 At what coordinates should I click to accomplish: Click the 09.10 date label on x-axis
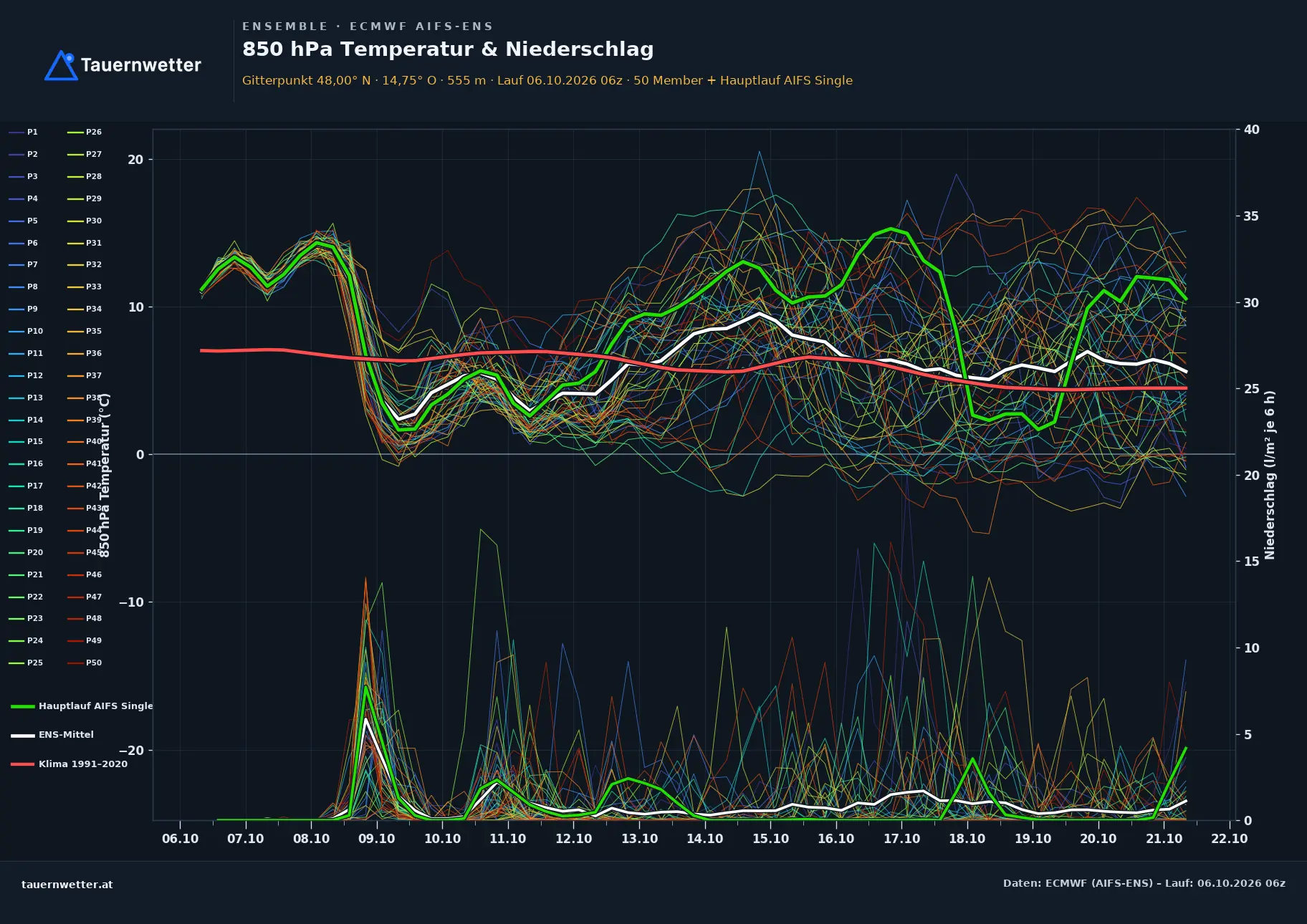[377, 839]
